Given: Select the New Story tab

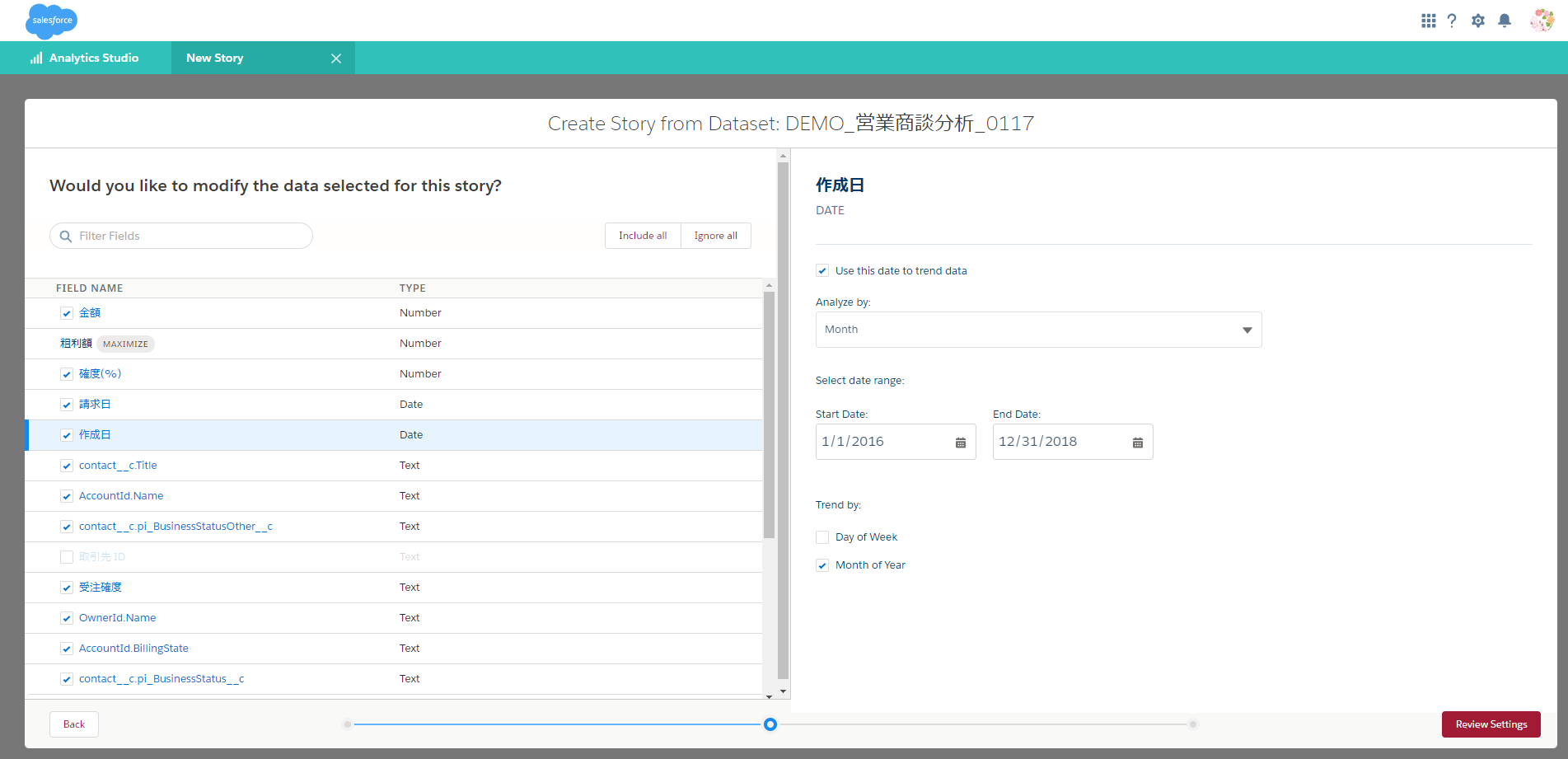Looking at the screenshot, I should click(215, 59).
